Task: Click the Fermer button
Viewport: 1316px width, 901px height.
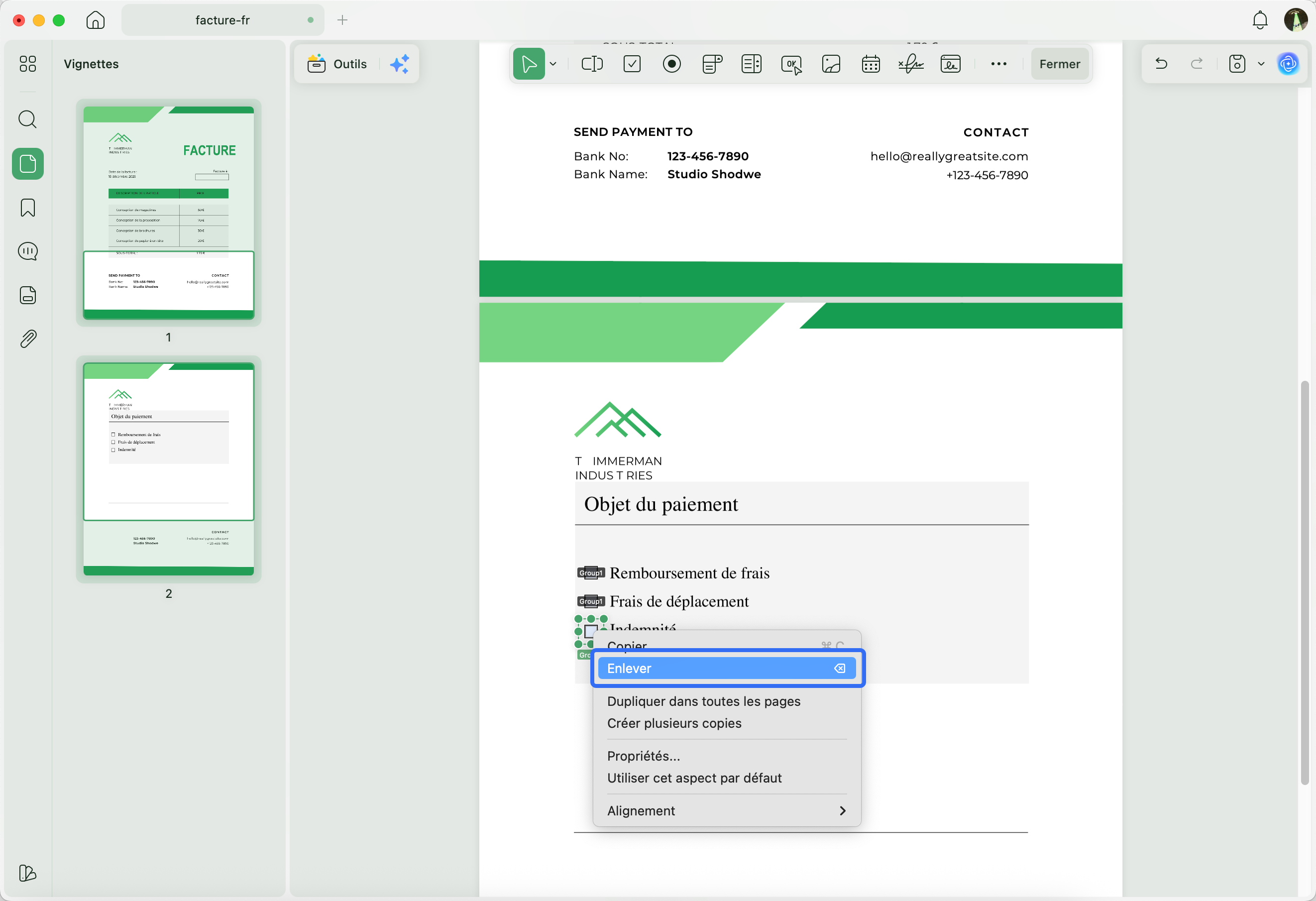Action: click(1060, 64)
